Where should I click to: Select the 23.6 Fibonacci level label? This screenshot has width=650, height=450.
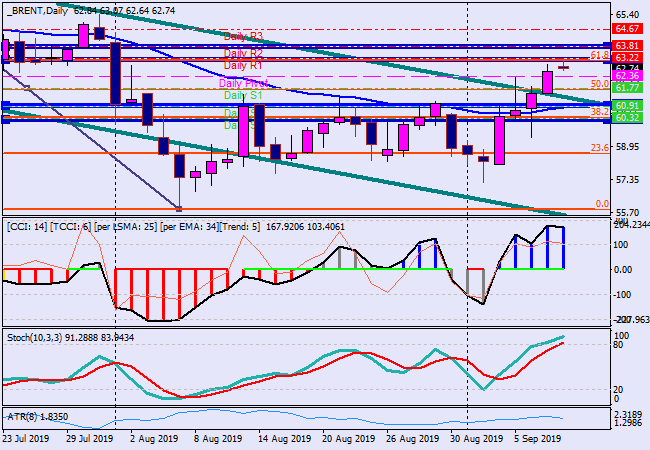coord(600,147)
